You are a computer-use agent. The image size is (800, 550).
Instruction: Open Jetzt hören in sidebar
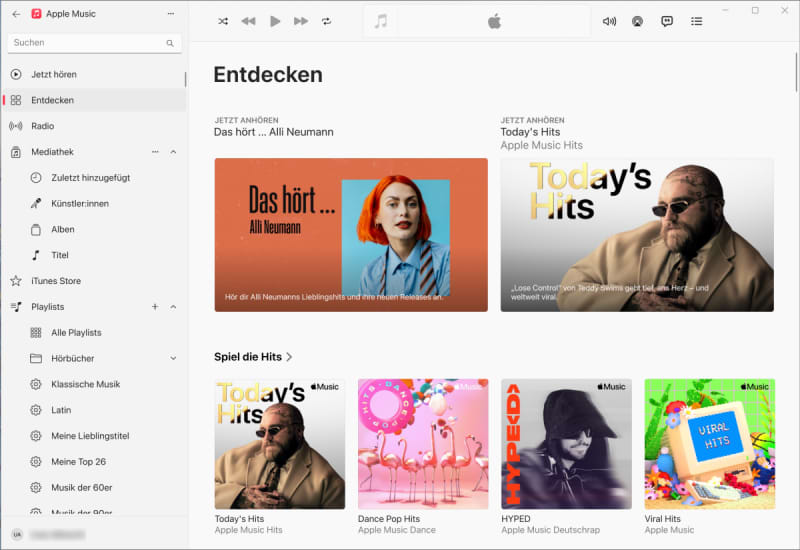coord(94,74)
